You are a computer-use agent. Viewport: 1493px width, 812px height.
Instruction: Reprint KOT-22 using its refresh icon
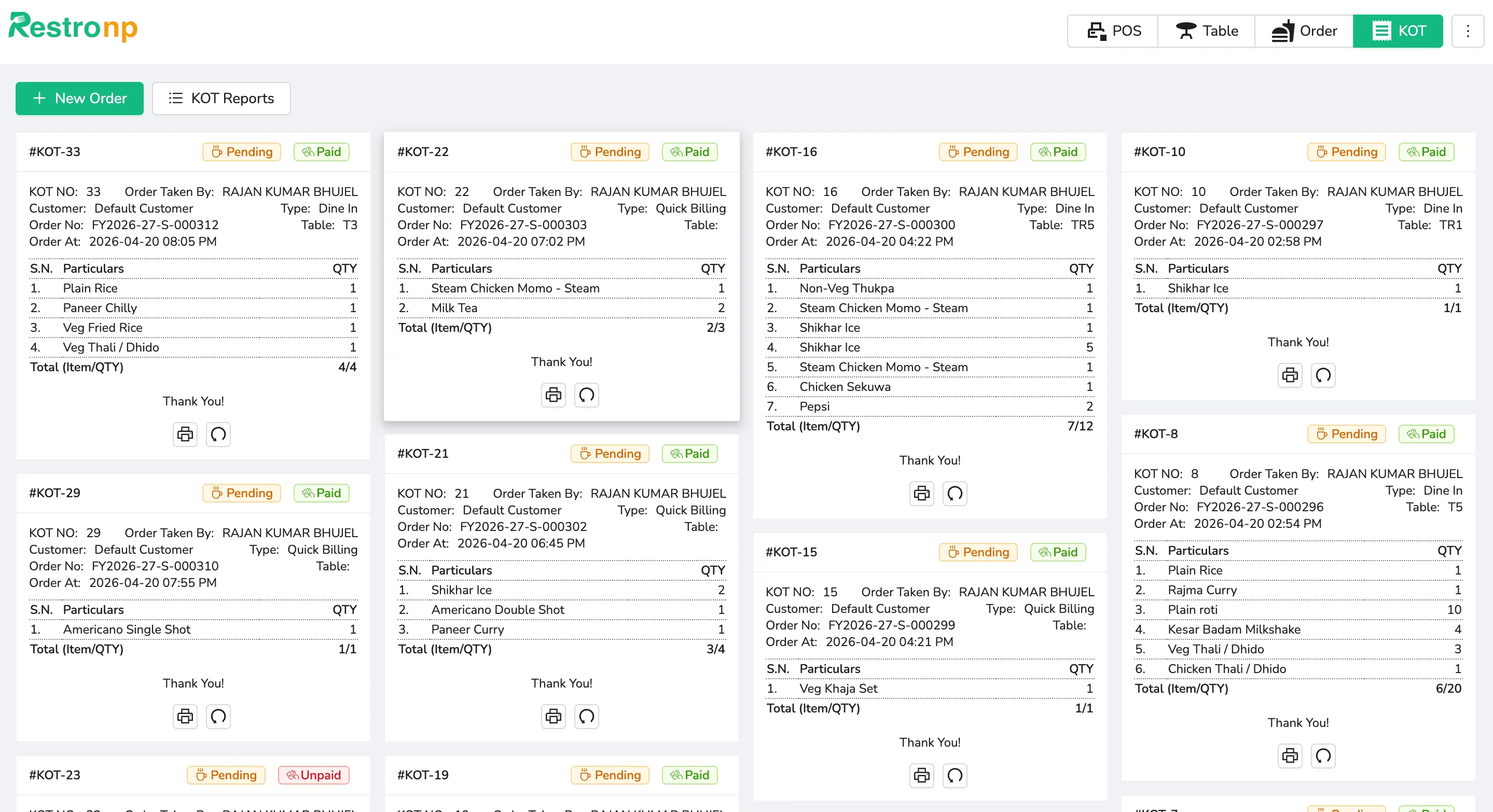click(586, 395)
